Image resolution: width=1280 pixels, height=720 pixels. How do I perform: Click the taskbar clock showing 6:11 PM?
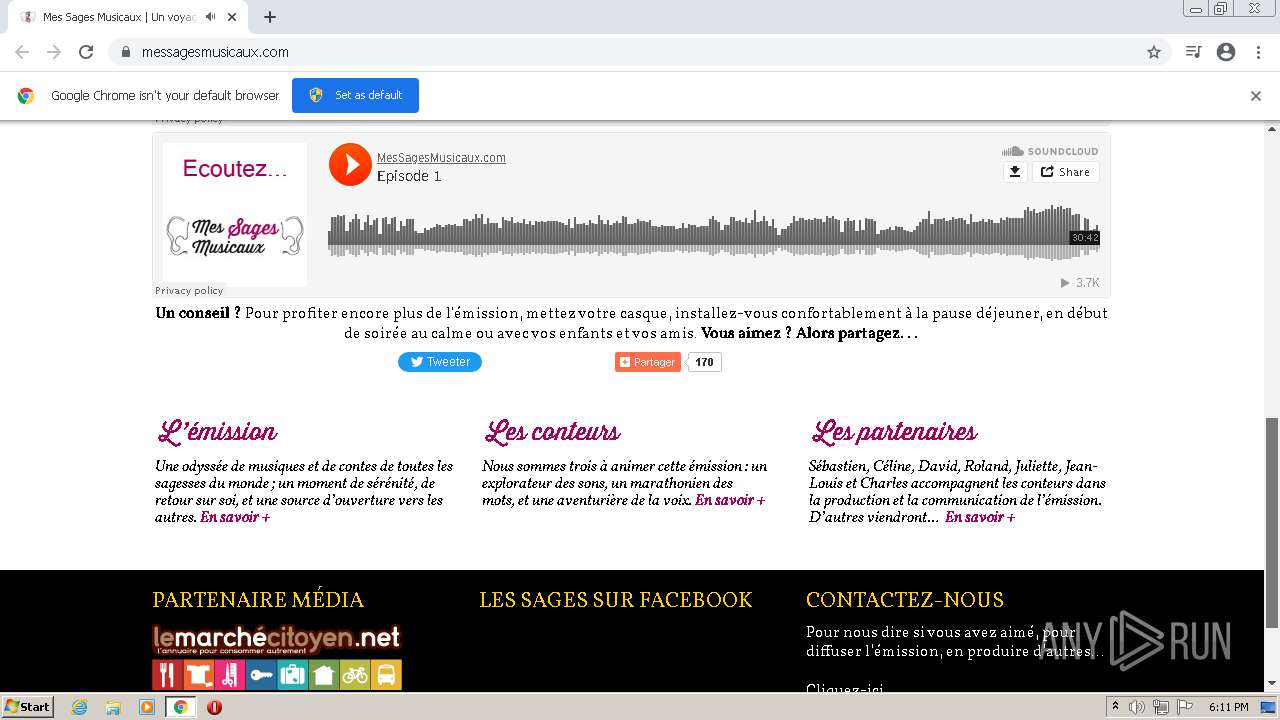tap(1228, 707)
